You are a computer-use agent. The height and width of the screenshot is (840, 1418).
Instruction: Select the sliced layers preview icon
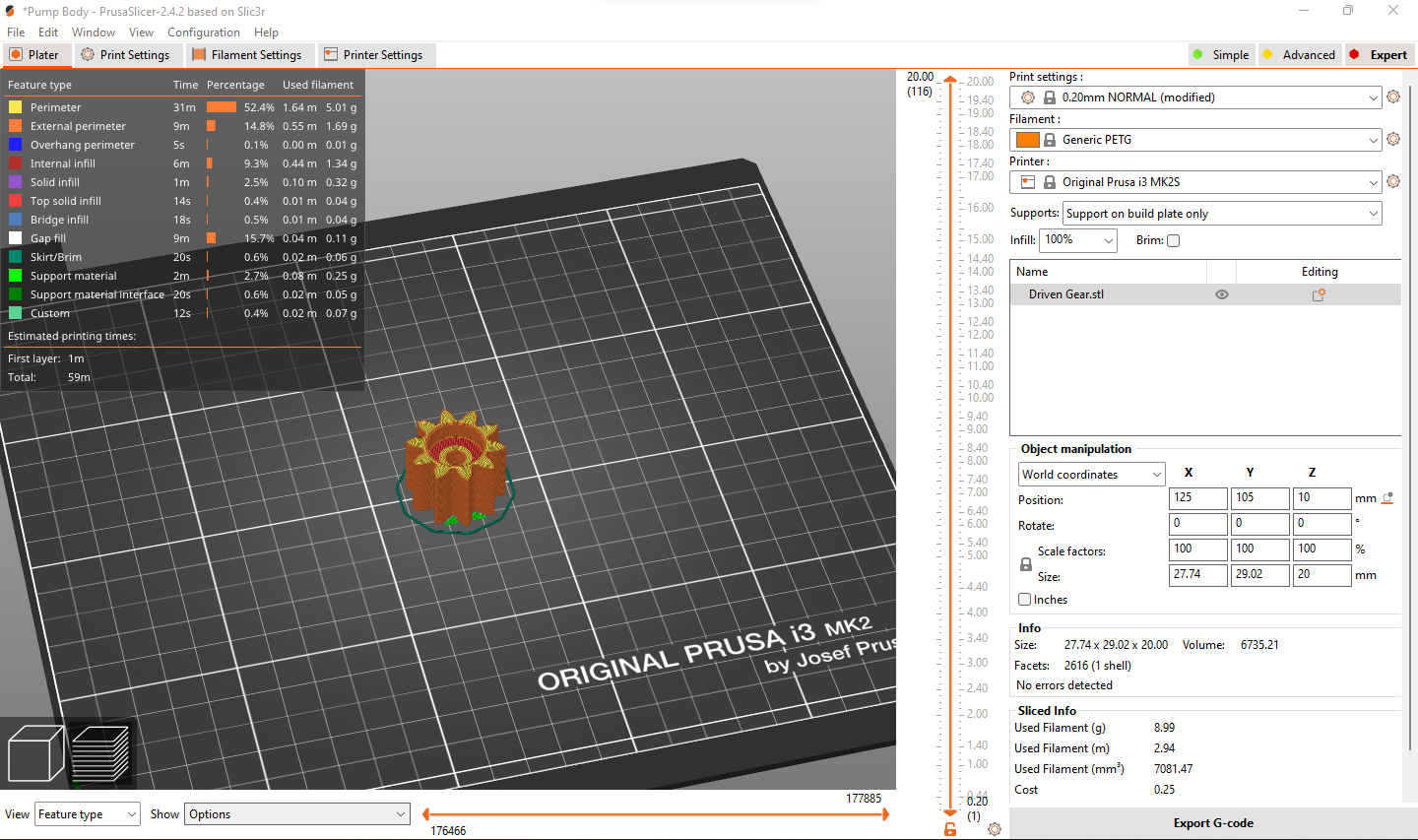(101, 754)
